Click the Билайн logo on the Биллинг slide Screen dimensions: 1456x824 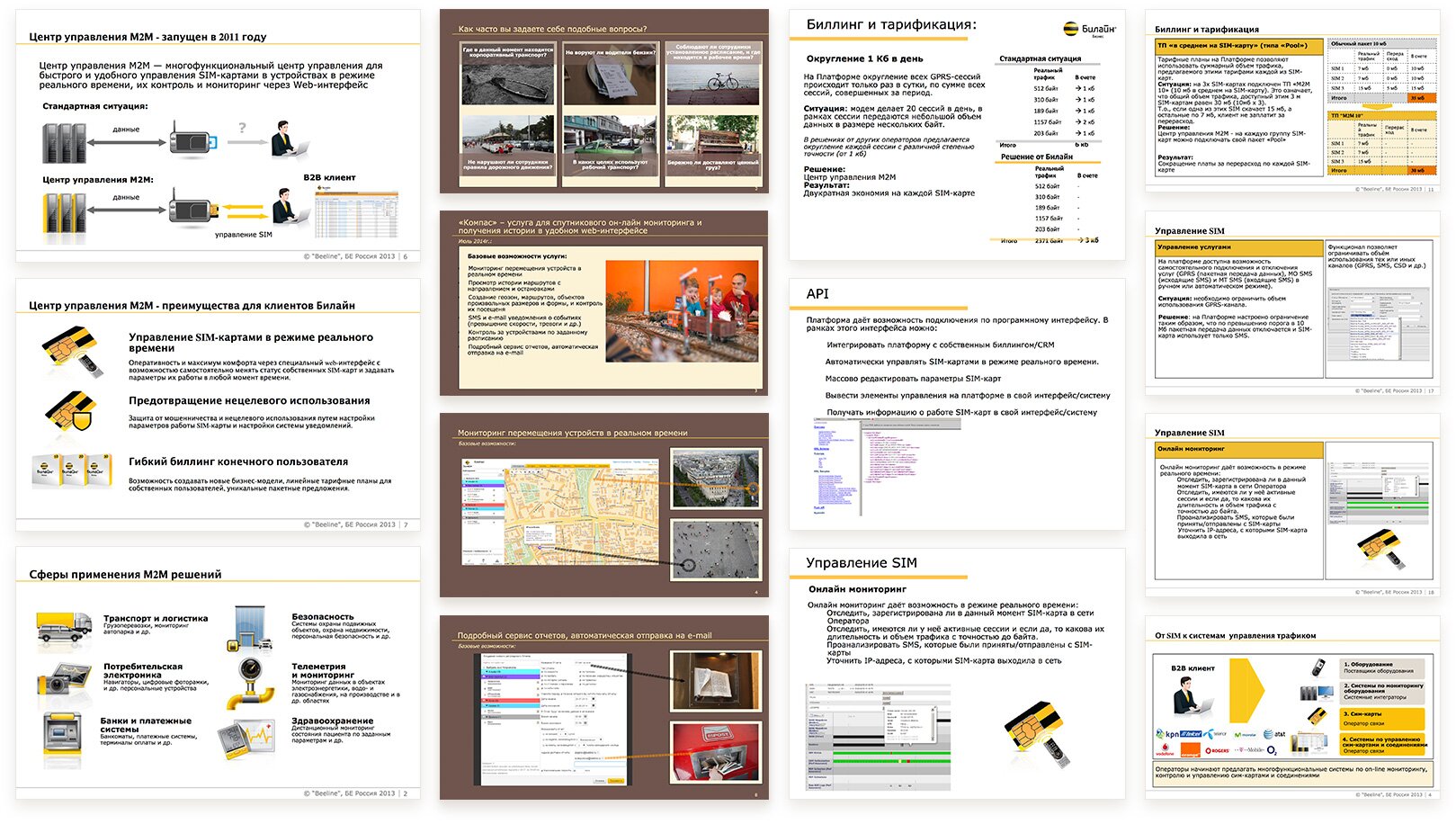click(x=1090, y=30)
